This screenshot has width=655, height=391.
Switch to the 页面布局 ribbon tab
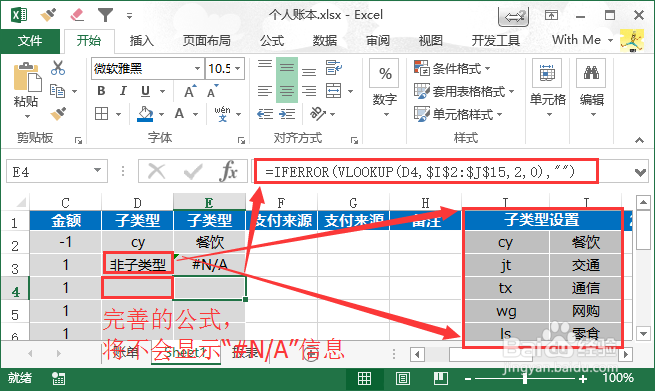click(206, 41)
